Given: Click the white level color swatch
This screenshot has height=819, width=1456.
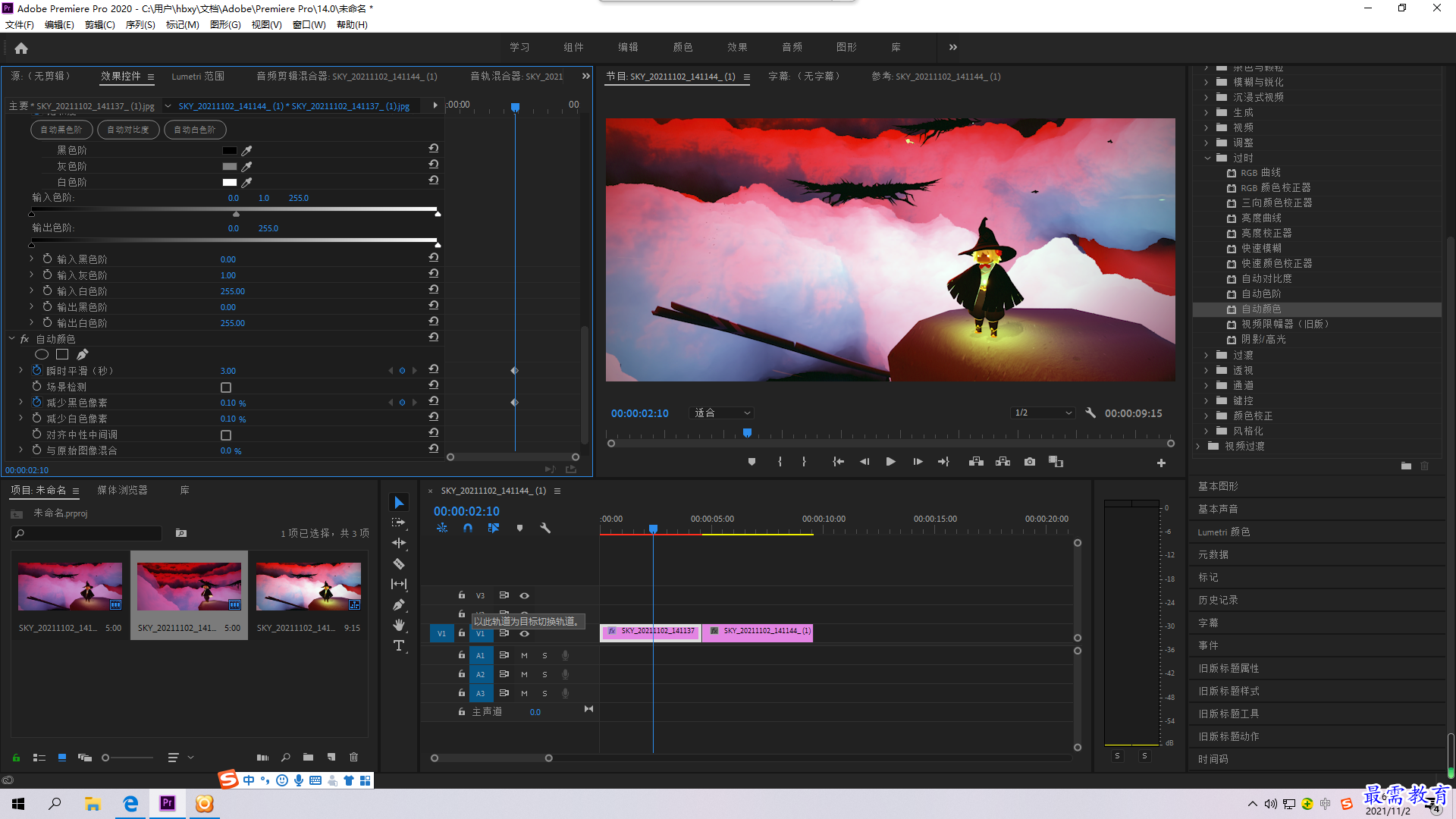Looking at the screenshot, I should [229, 183].
